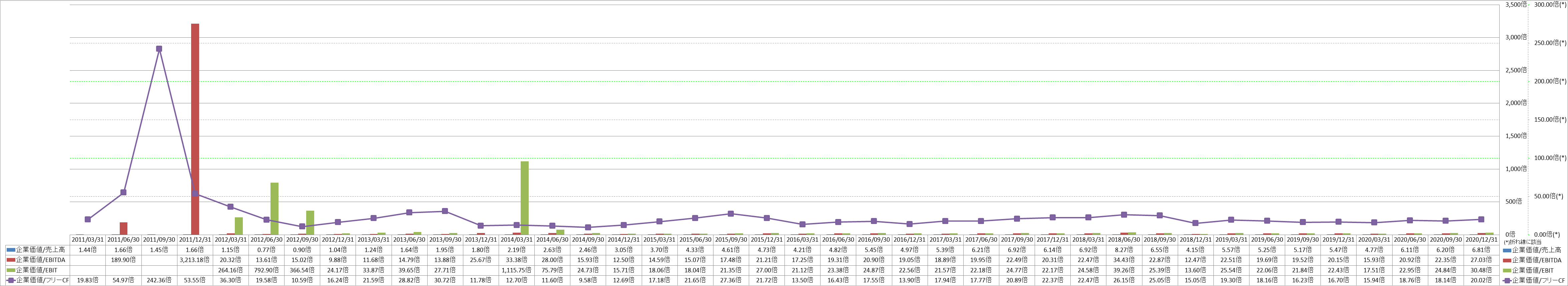Click the 0.77倍 sales multiple cell
Image resolution: width=1568 pixels, height=286 pixels.
point(267,250)
